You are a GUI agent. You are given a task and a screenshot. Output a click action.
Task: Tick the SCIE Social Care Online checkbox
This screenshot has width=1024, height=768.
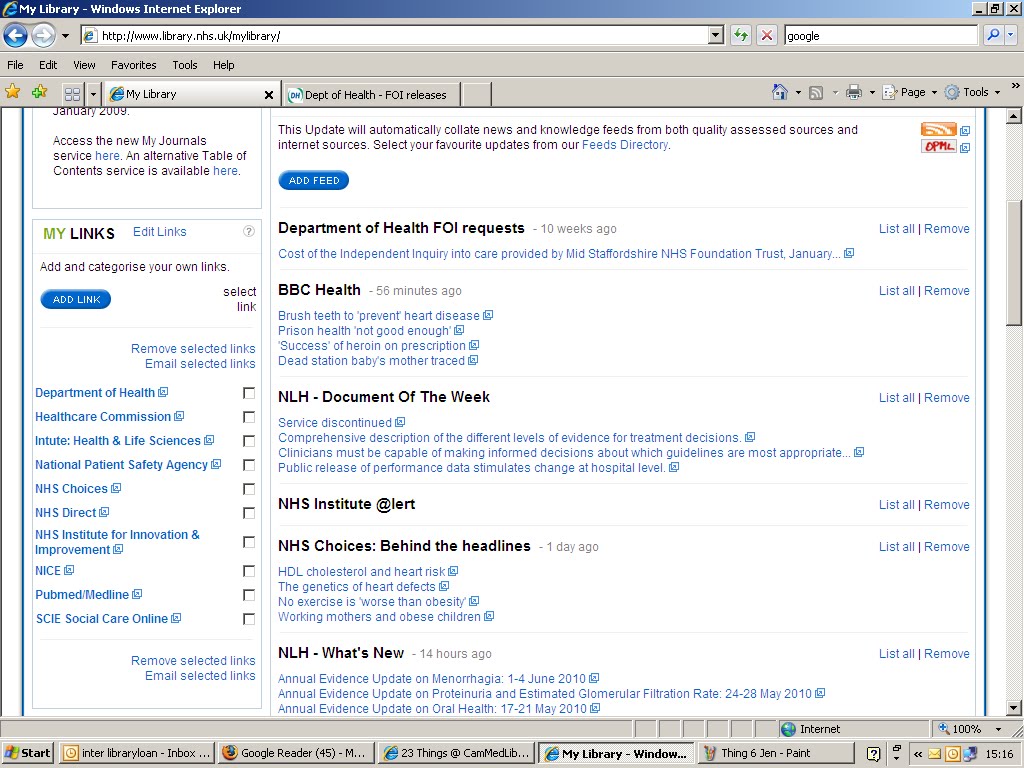249,618
